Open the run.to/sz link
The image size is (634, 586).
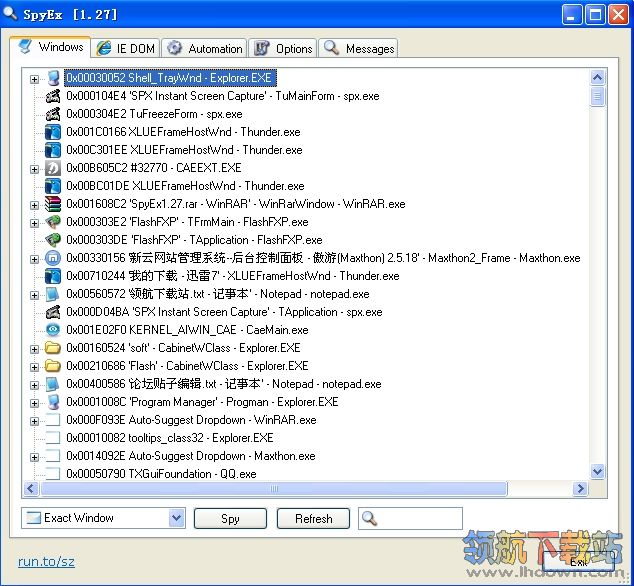coord(46,561)
